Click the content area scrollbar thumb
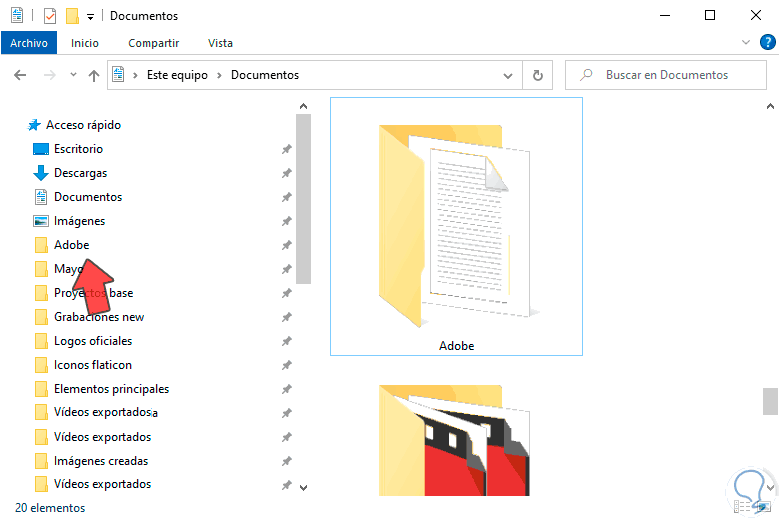780x520 pixels. click(770, 401)
